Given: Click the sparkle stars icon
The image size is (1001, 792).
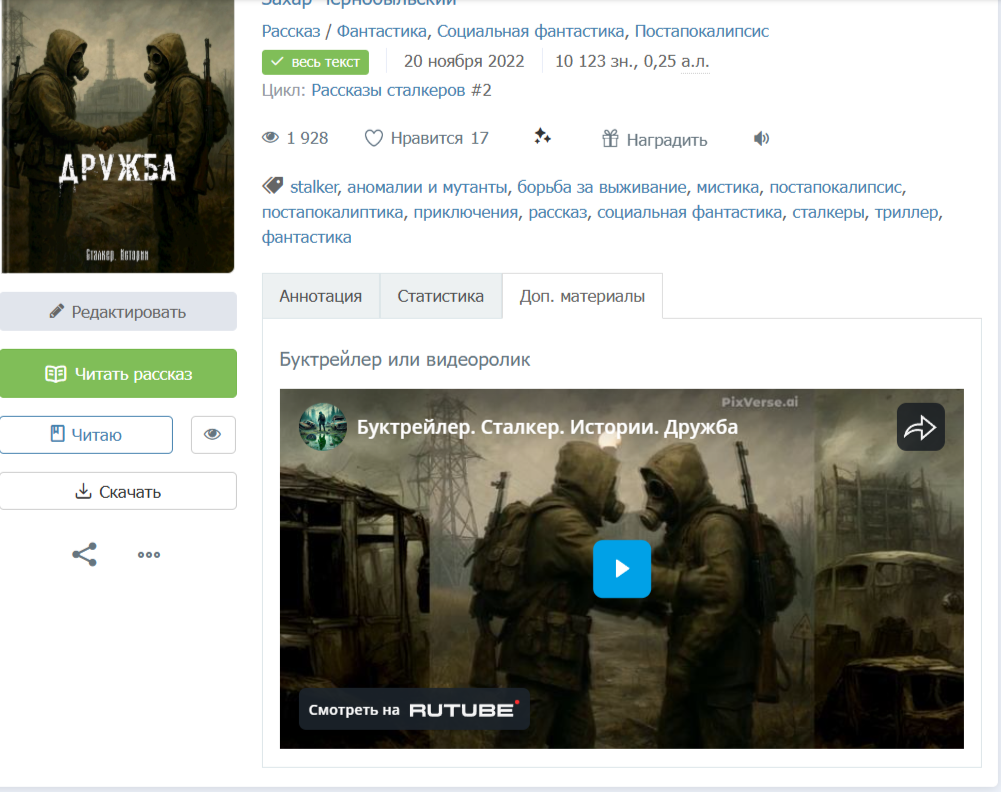Looking at the screenshot, I should (542, 137).
